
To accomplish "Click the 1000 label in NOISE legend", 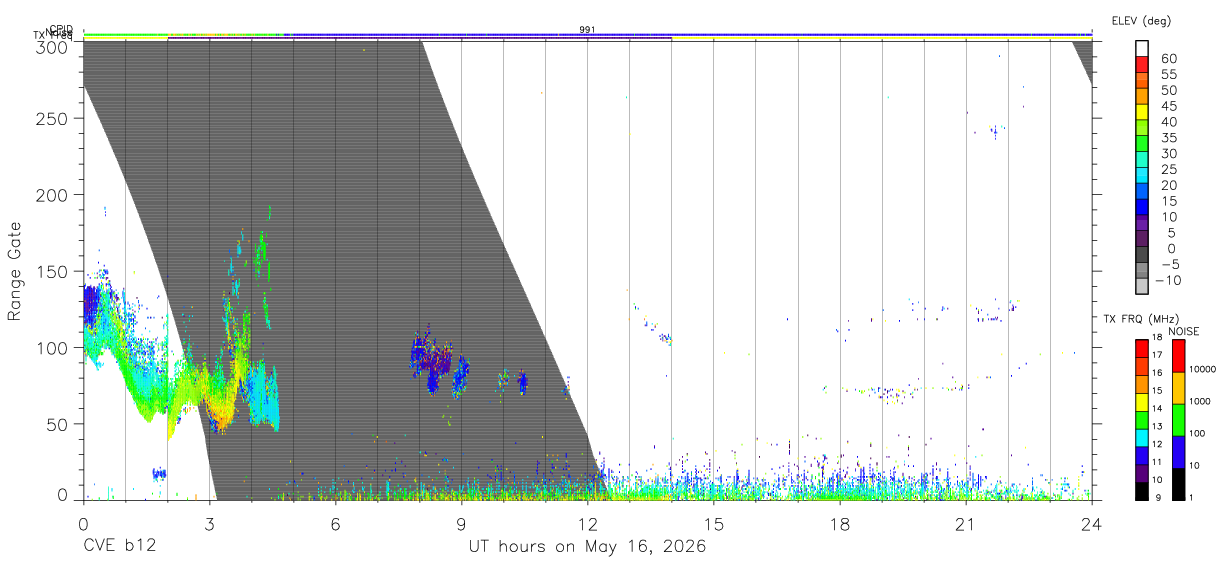I will [x=1199, y=401].
